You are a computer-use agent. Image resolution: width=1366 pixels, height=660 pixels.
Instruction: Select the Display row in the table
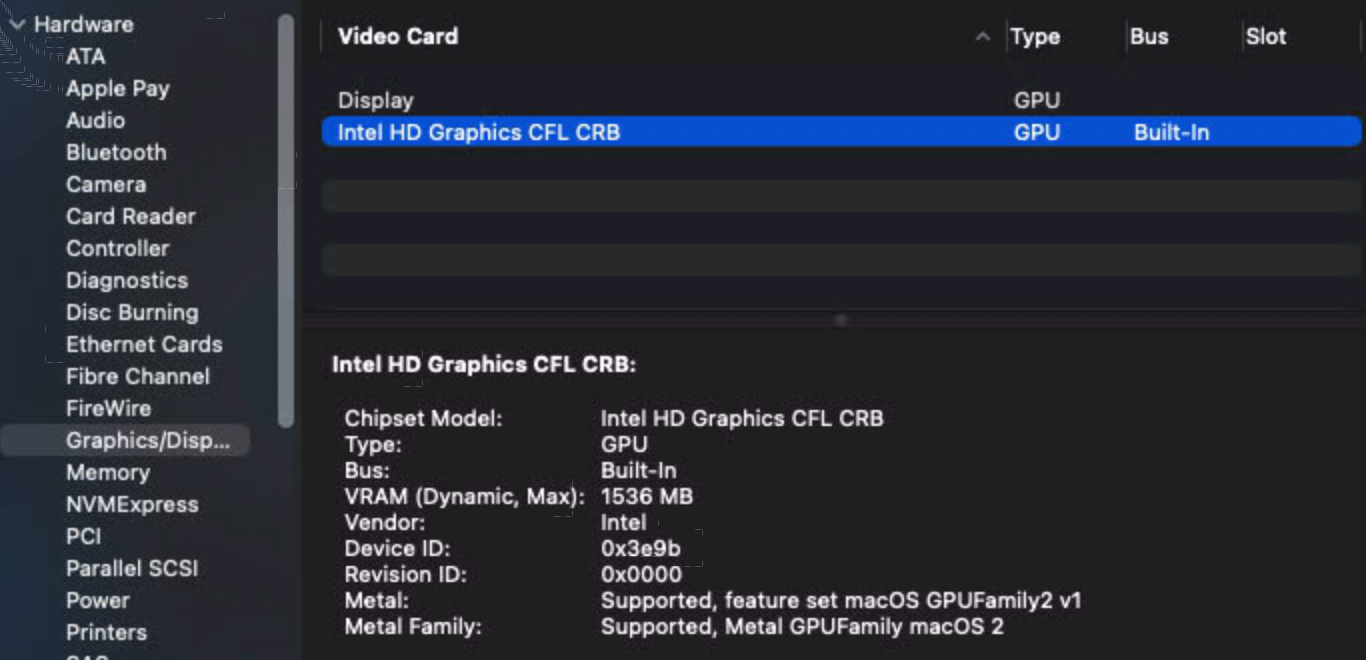pos(842,100)
